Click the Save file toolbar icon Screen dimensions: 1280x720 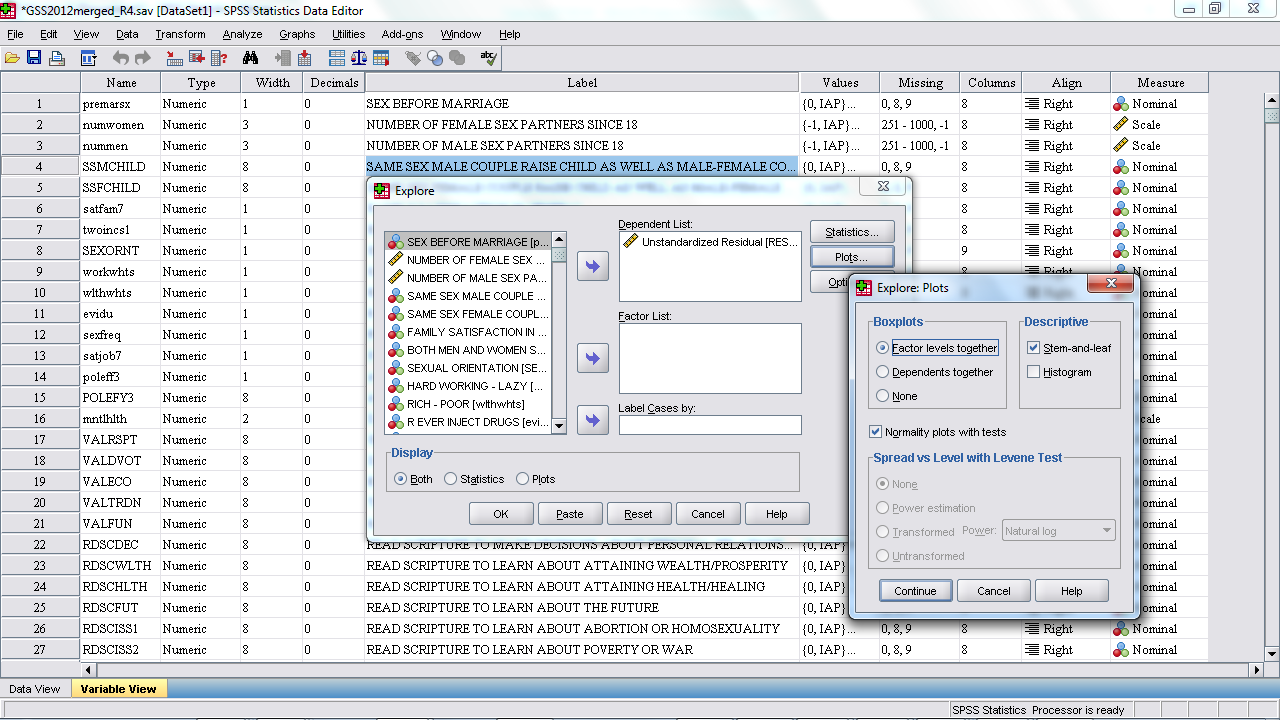pos(34,58)
